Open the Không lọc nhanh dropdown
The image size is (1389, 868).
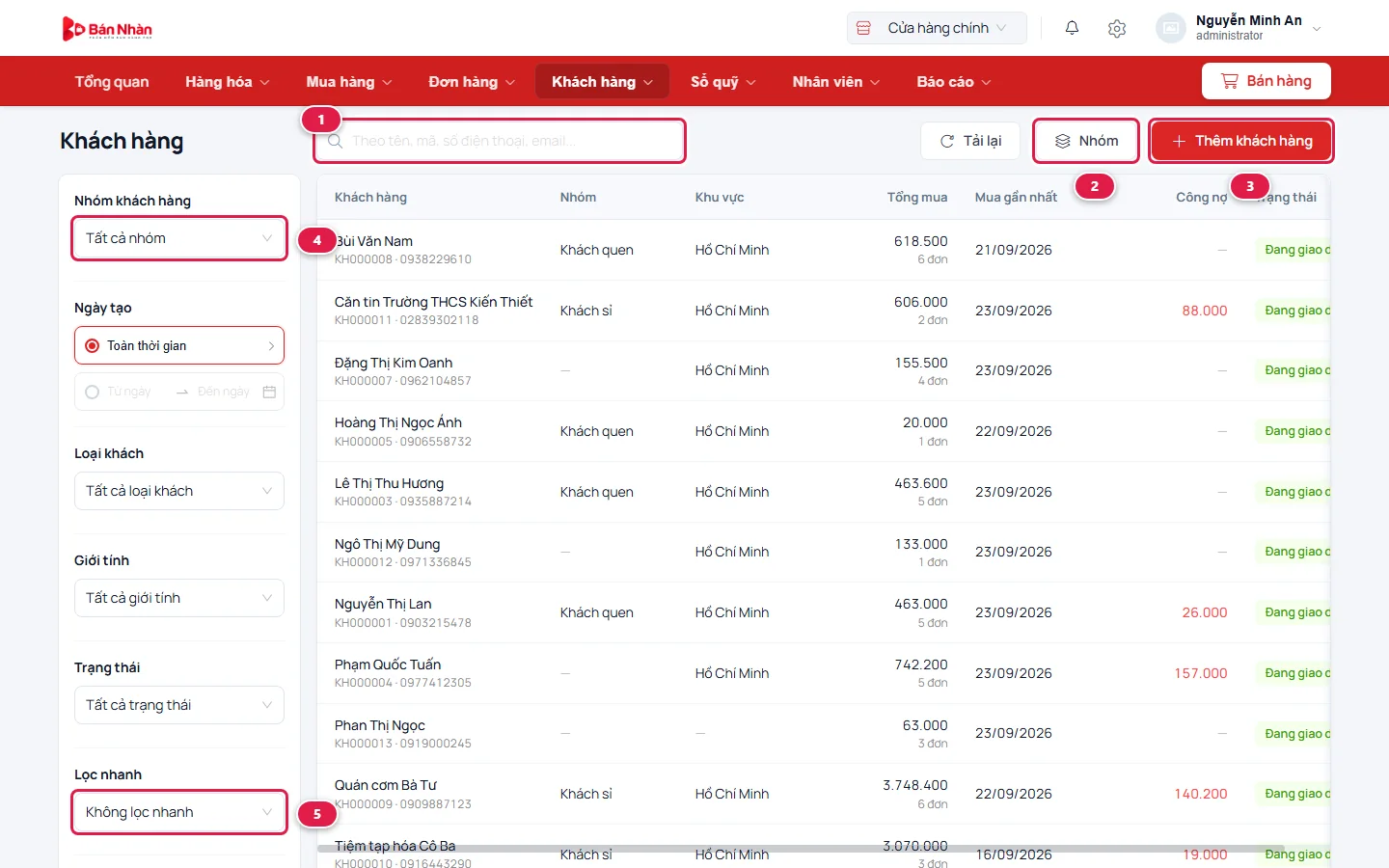tap(179, 812)
